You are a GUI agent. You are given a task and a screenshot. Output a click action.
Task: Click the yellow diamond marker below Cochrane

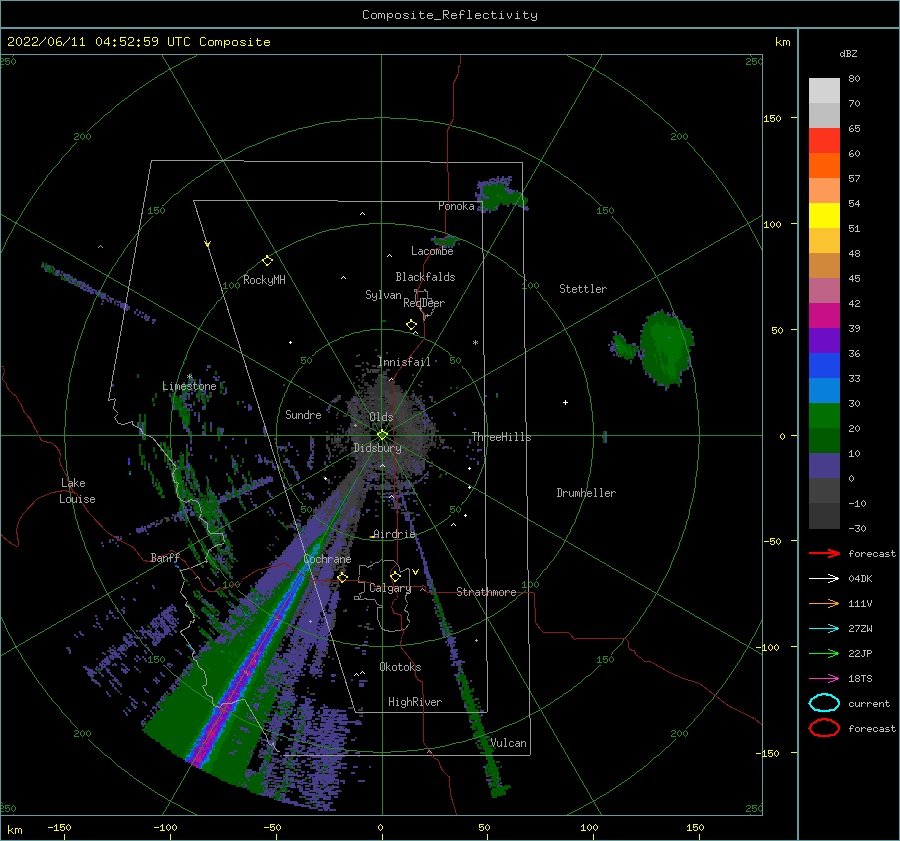[342, 577]
